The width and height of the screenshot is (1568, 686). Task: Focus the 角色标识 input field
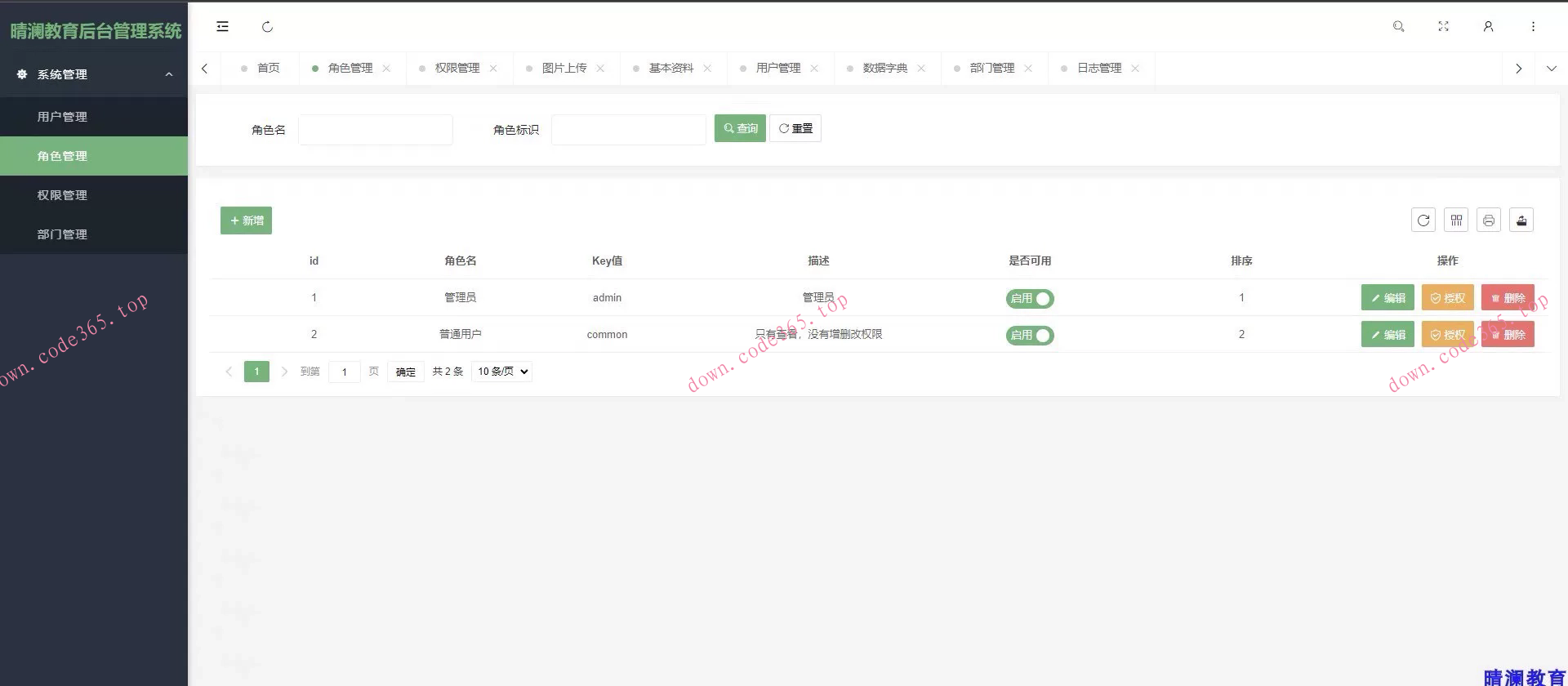[629, 130]
